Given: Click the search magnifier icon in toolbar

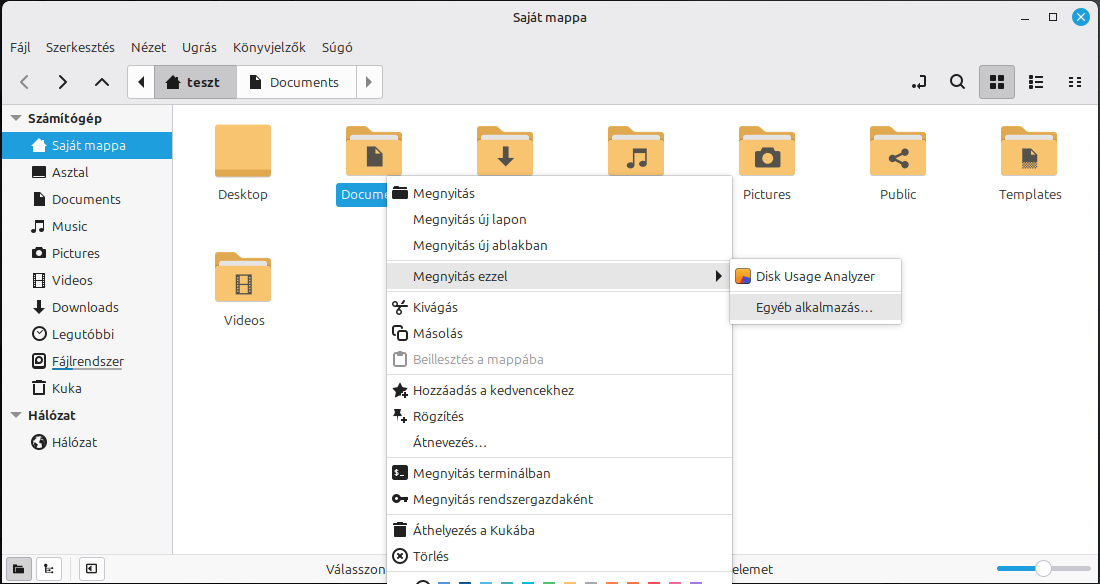Looking at the screenshot, I should click(x=957, y=82).
